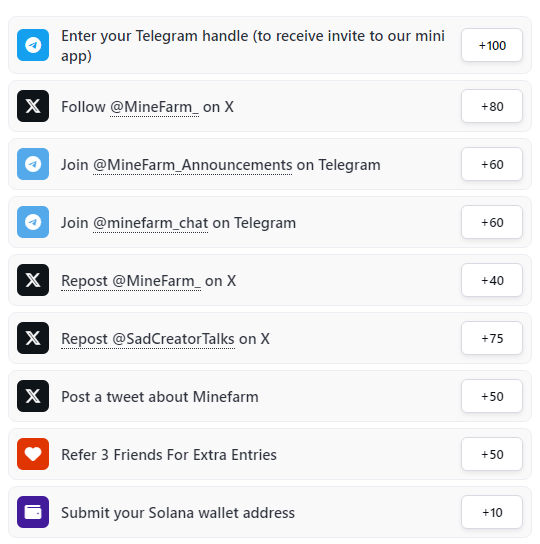Click the +40 points button
The image size is (540, 544).
(x=492, y=280)
